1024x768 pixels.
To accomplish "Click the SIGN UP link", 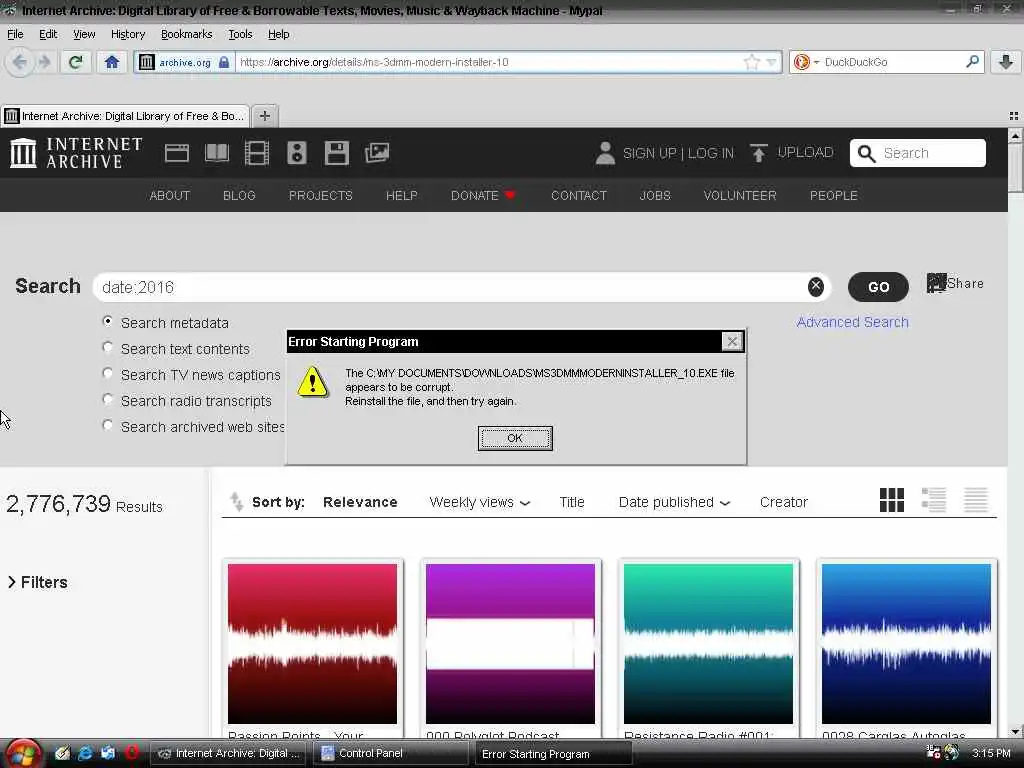I will pyautogui.click(x=649, y=153).
